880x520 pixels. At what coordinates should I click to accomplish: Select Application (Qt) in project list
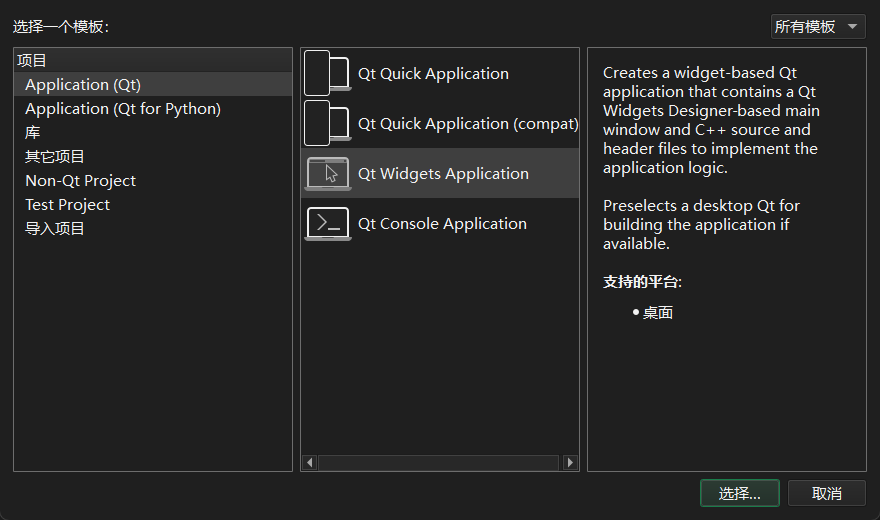click(x=153, y=85)
